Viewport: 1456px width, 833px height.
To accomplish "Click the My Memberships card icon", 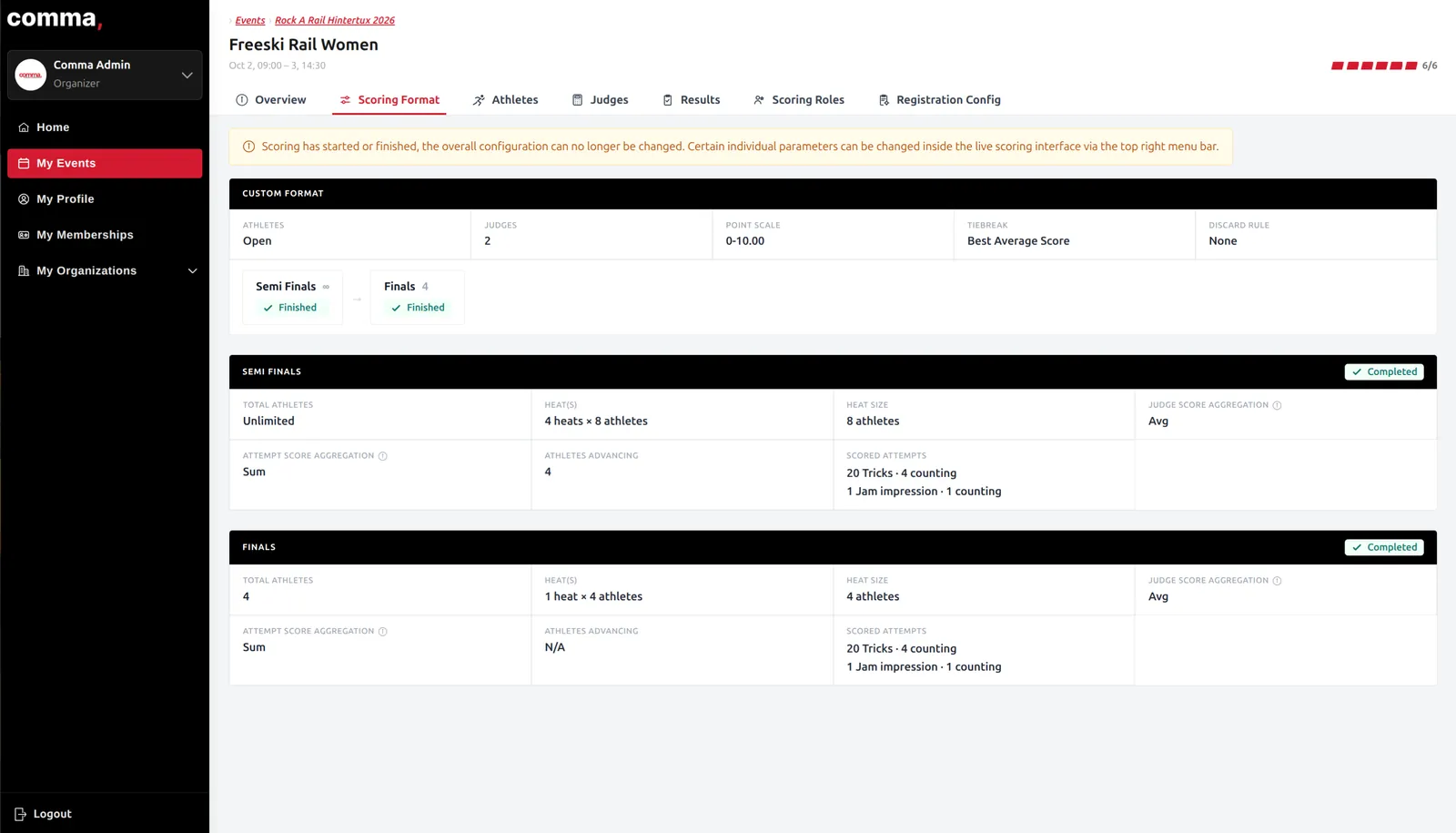I will [x=24, y=235].
